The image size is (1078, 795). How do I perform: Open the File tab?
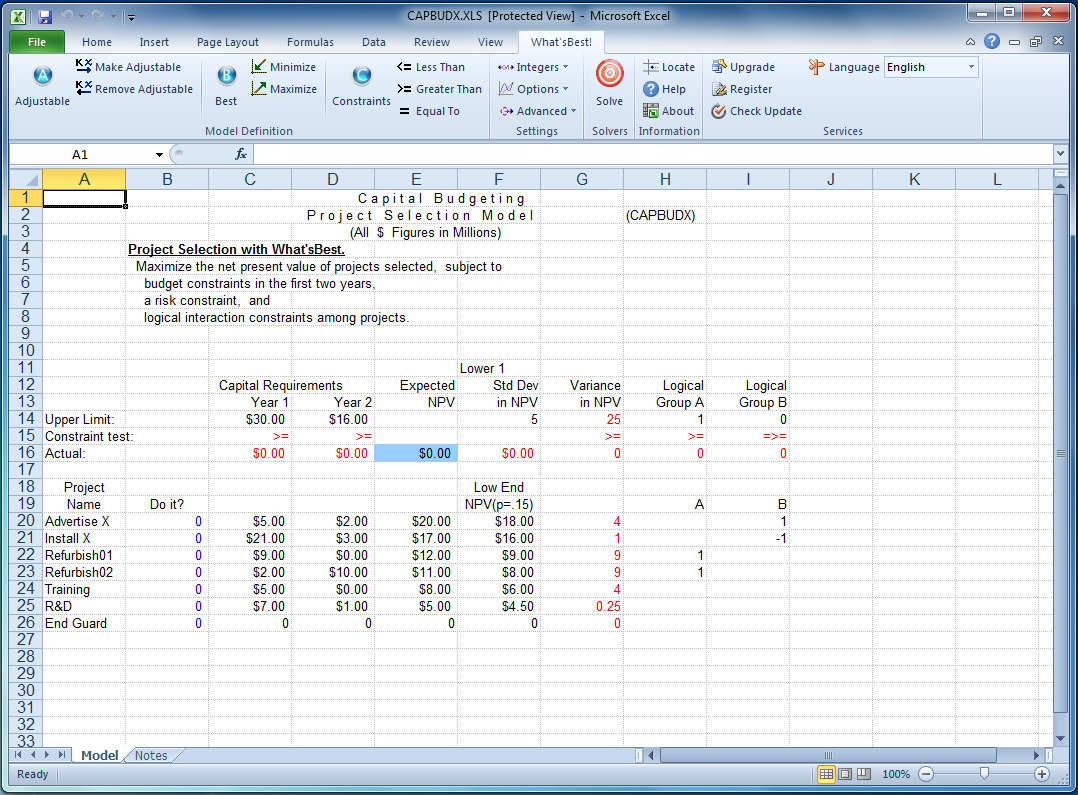[37, 42]
